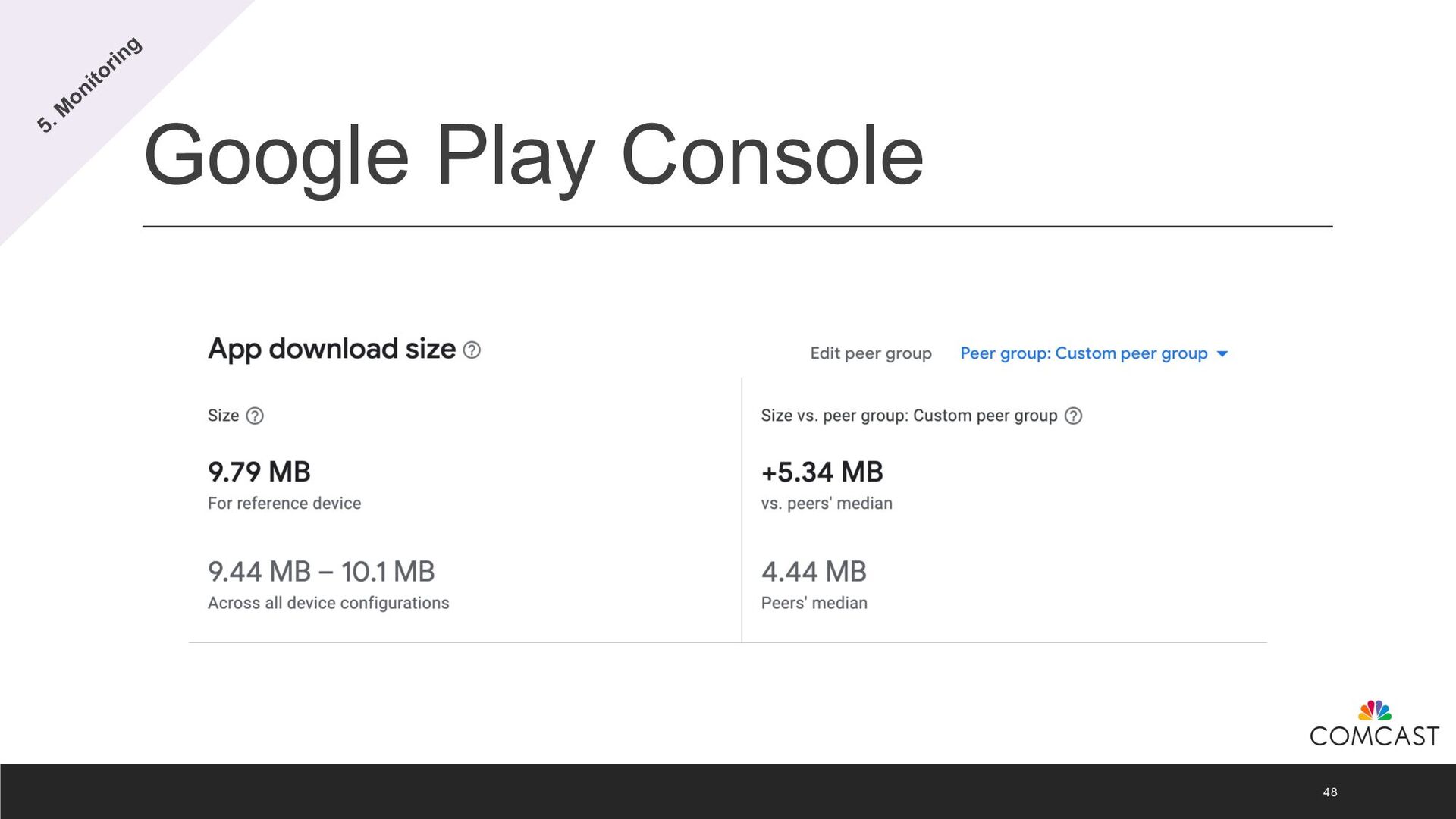
Task: Click the Peers' median caption
Action: [814, 603]
